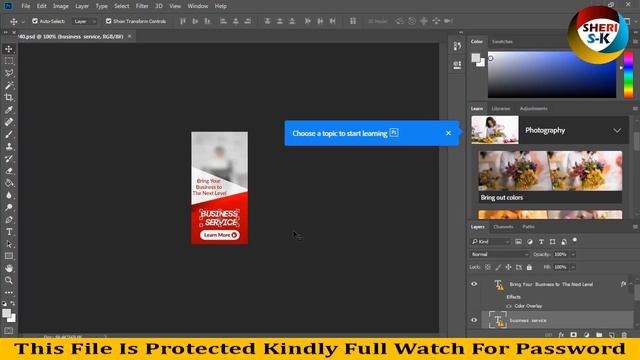Screen dimensions: 640x360
Task: Select the Path Selection tool
Action: pos(9,244)
